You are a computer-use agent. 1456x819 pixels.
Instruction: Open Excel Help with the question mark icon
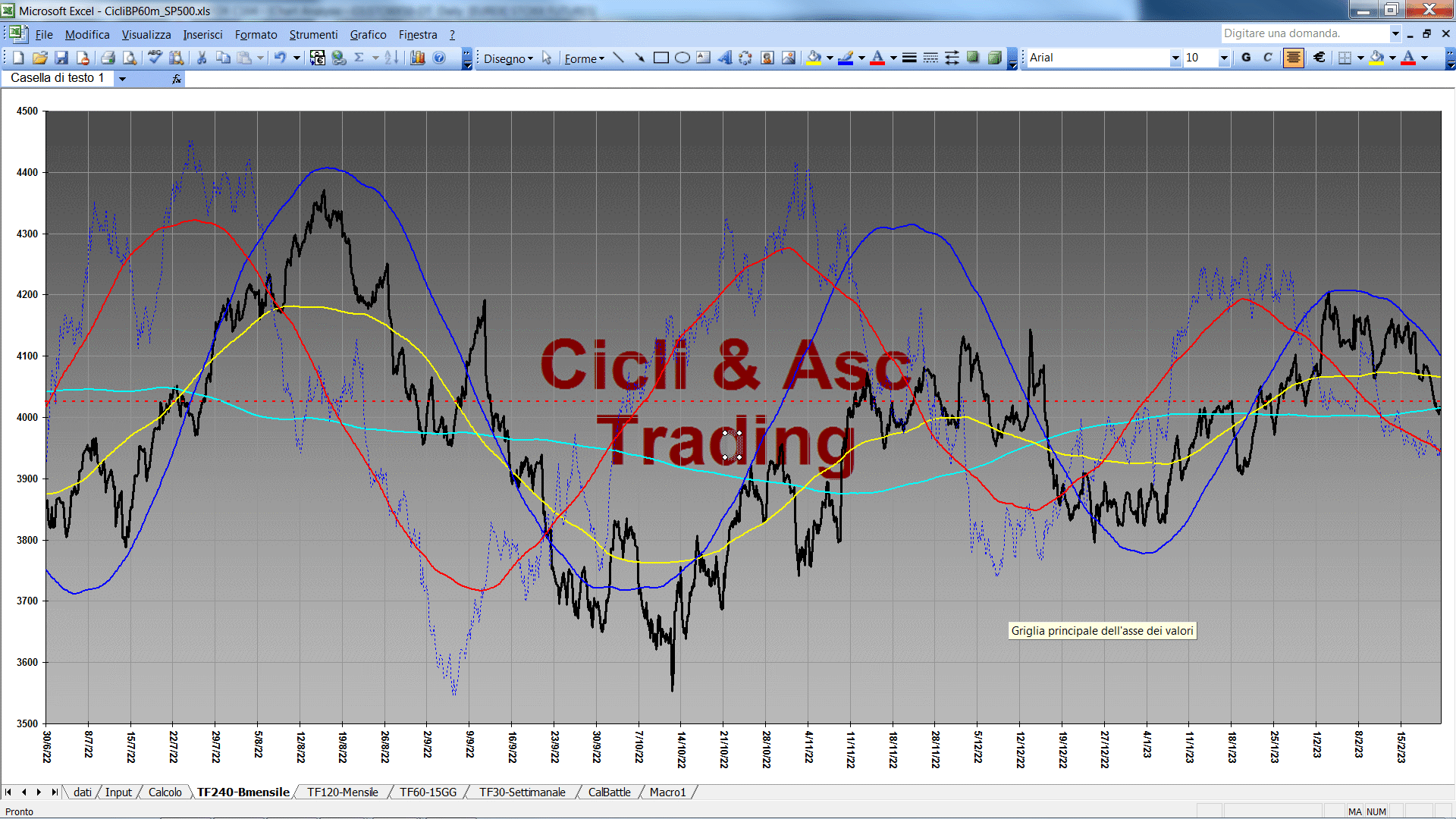[439, 58]
